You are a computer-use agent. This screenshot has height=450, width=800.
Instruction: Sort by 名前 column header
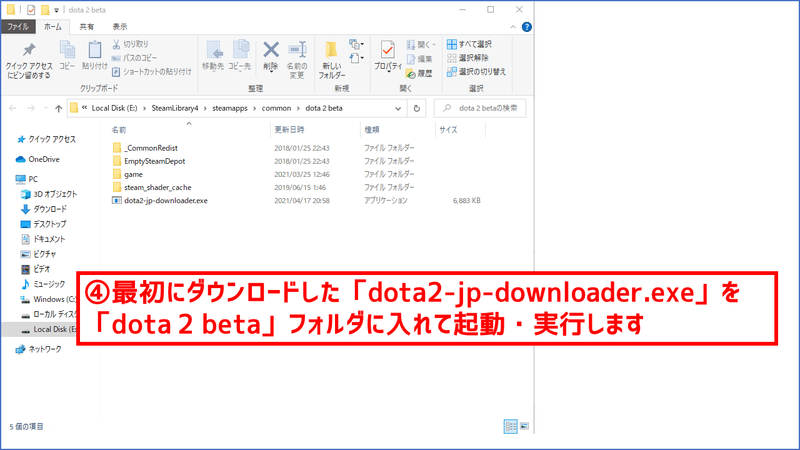pos(119,130)
